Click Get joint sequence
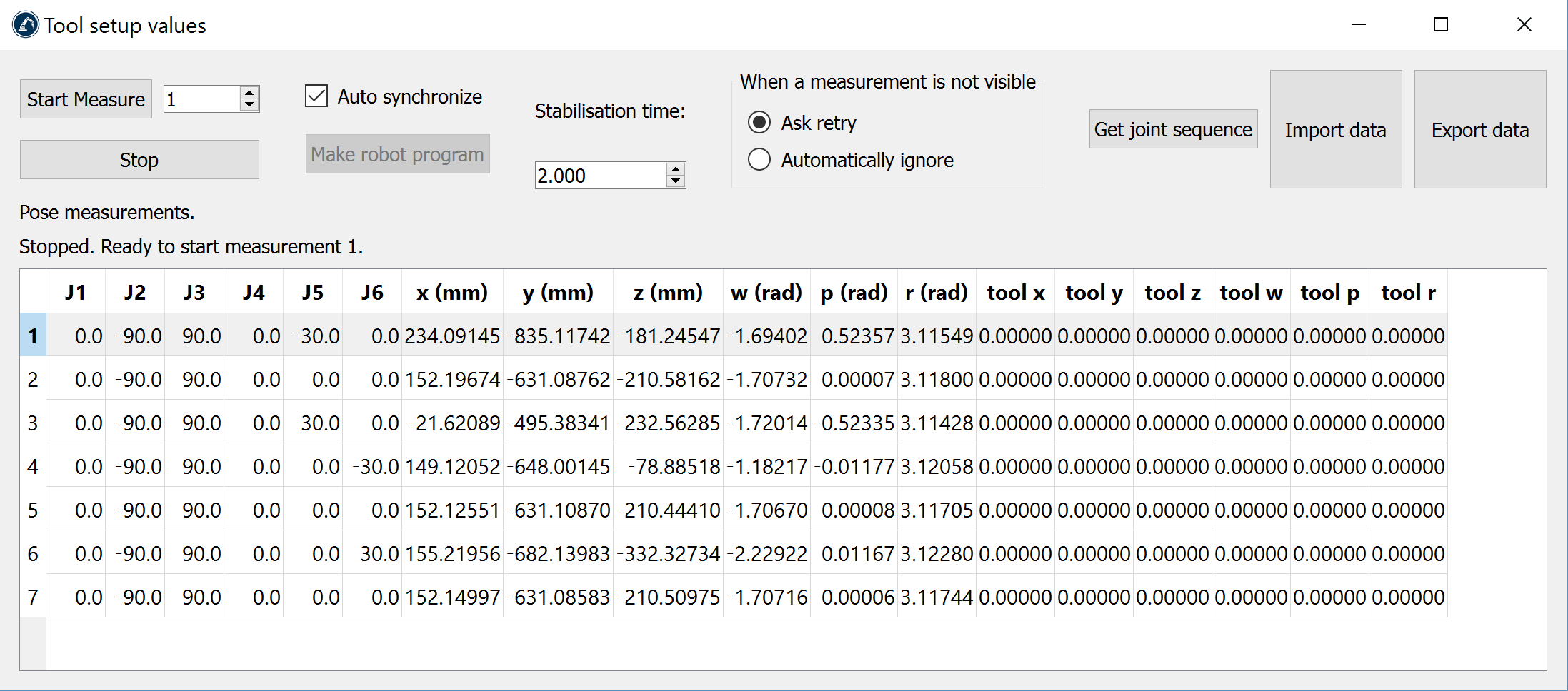This screenshot has height=691, width=1568. click(1172, 129)
